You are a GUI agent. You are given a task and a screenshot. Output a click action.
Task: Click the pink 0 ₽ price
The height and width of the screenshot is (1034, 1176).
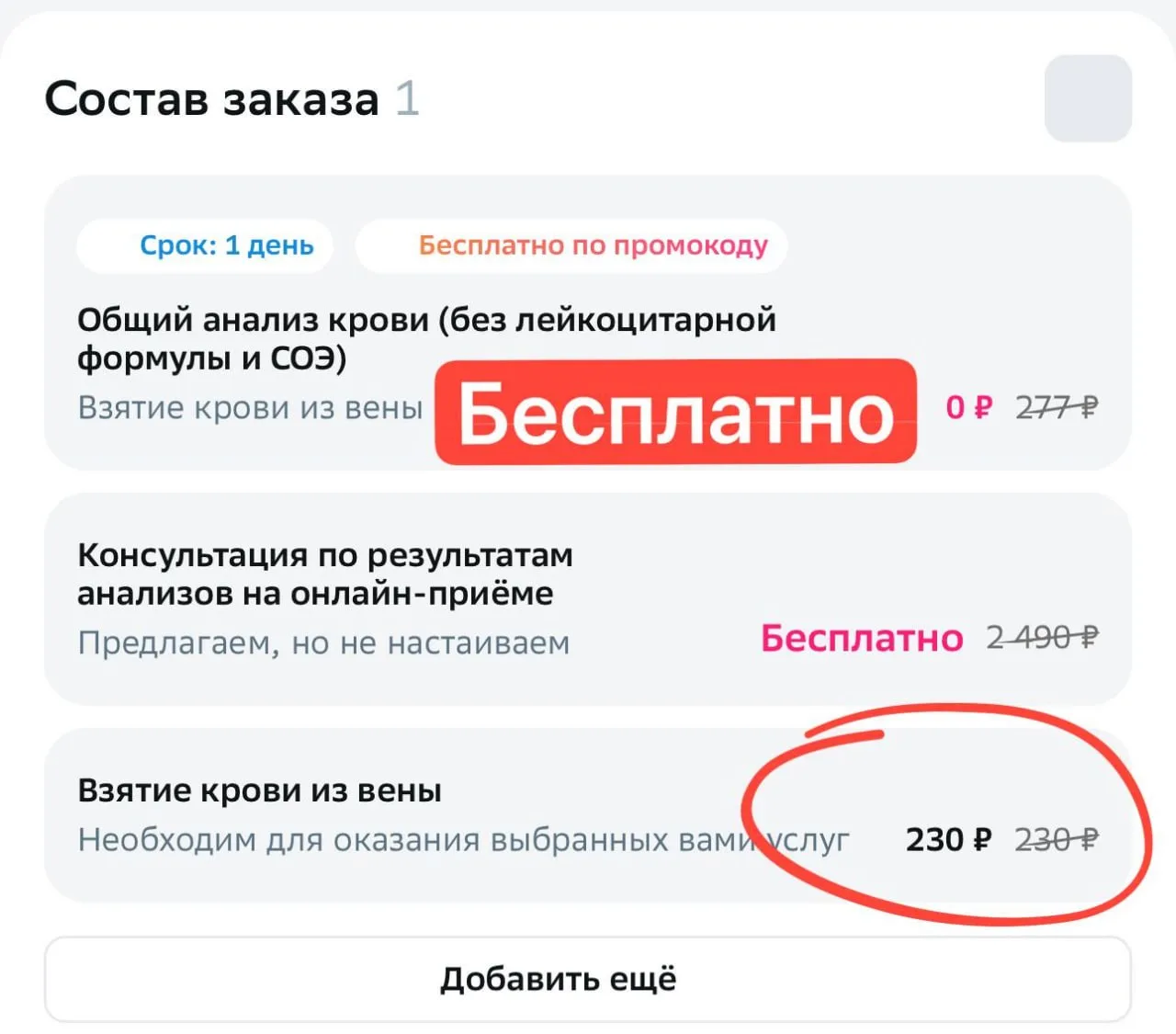pos(969,407)
